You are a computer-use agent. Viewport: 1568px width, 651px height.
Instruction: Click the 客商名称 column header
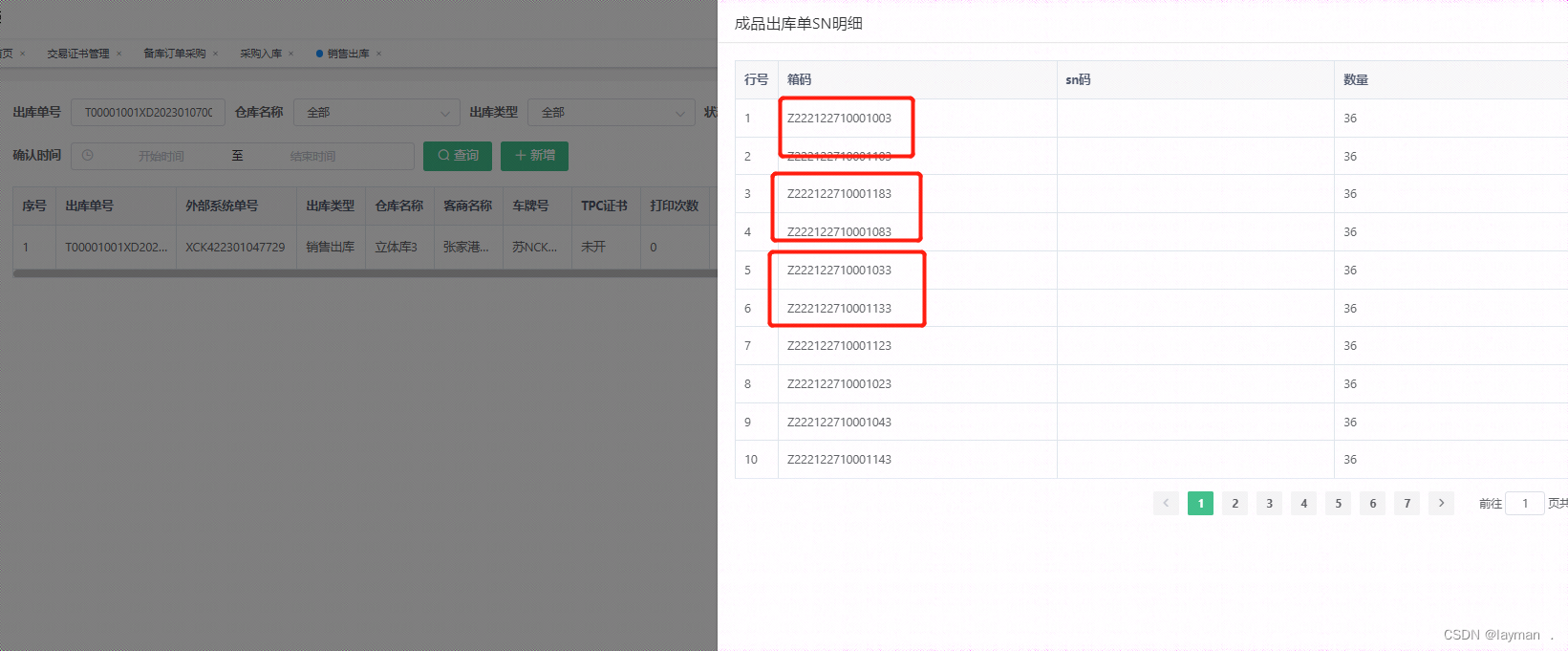(x=467, y=206)
